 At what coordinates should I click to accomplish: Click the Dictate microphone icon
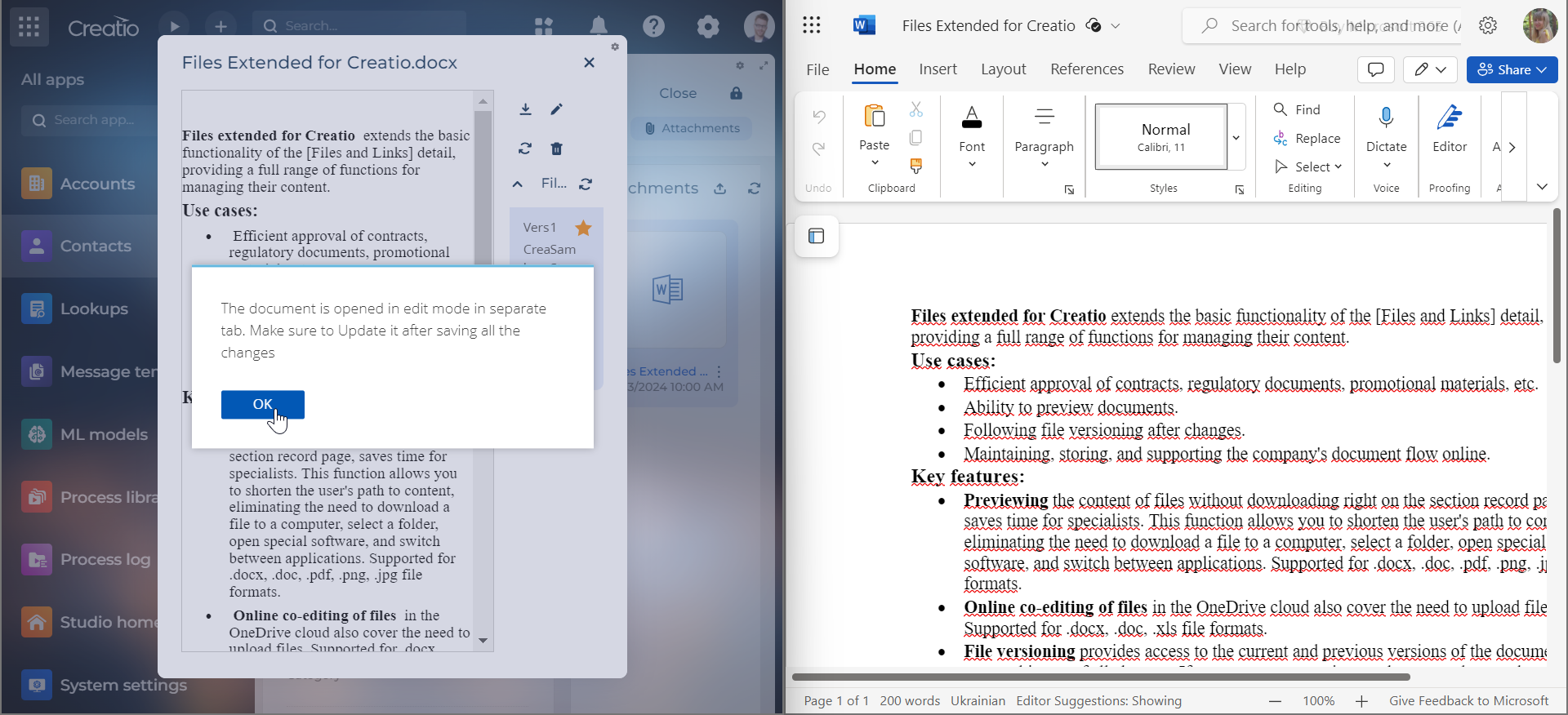(x=1386, y=118)
